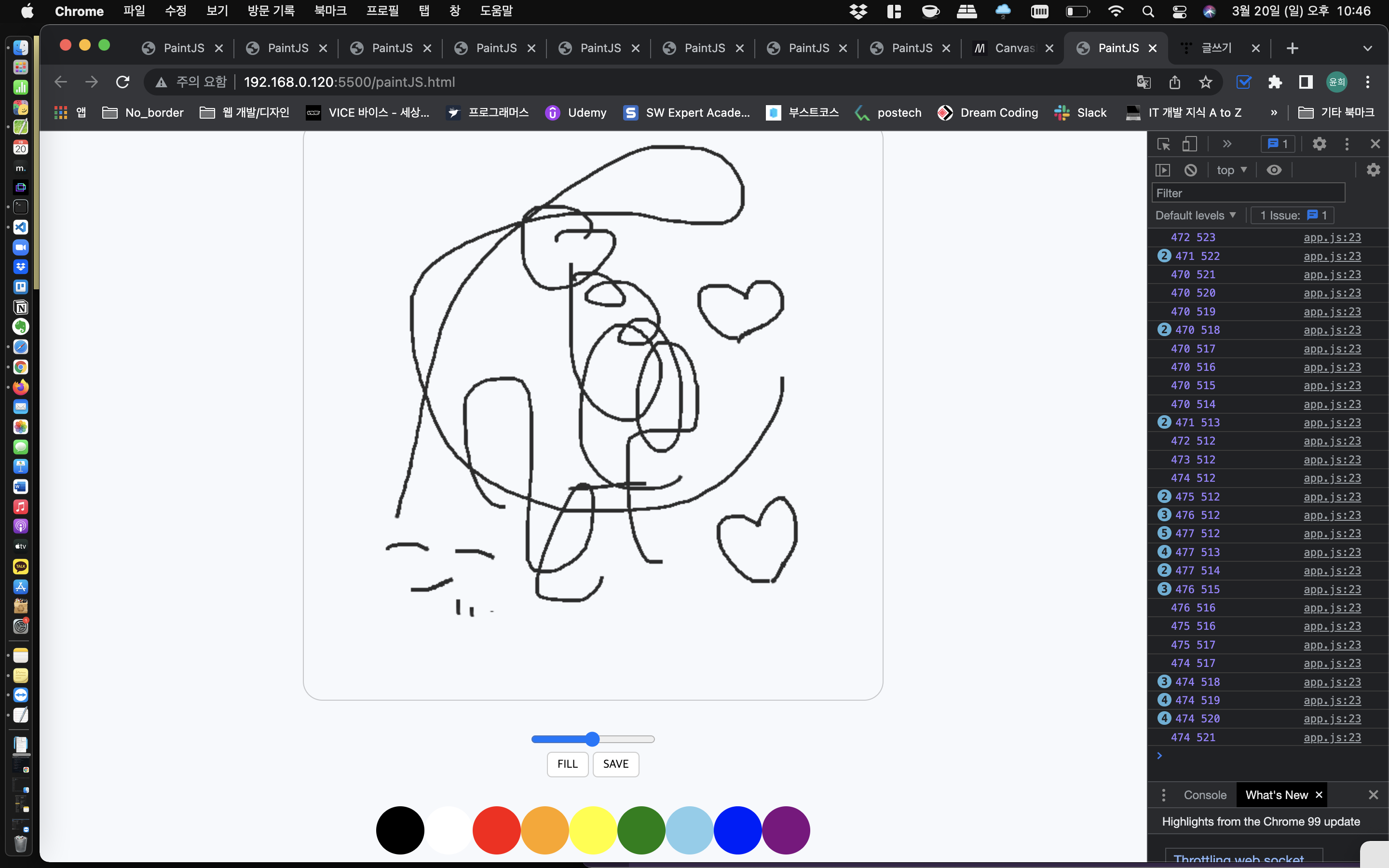The height and width of the screenshot is (868, 1389).
Task: Open the top JavaScript context dropdown
Action: click(1231, 170)
